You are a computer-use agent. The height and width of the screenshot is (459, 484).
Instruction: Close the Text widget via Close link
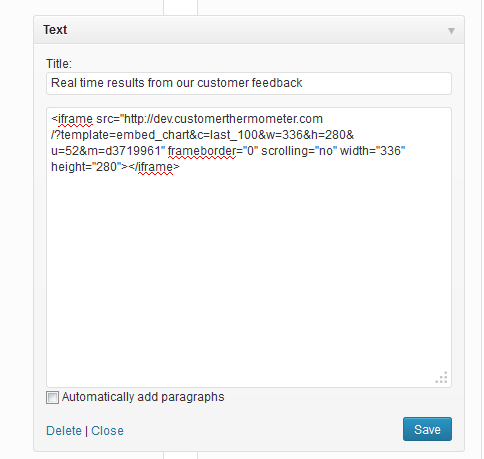click(107, 431)
